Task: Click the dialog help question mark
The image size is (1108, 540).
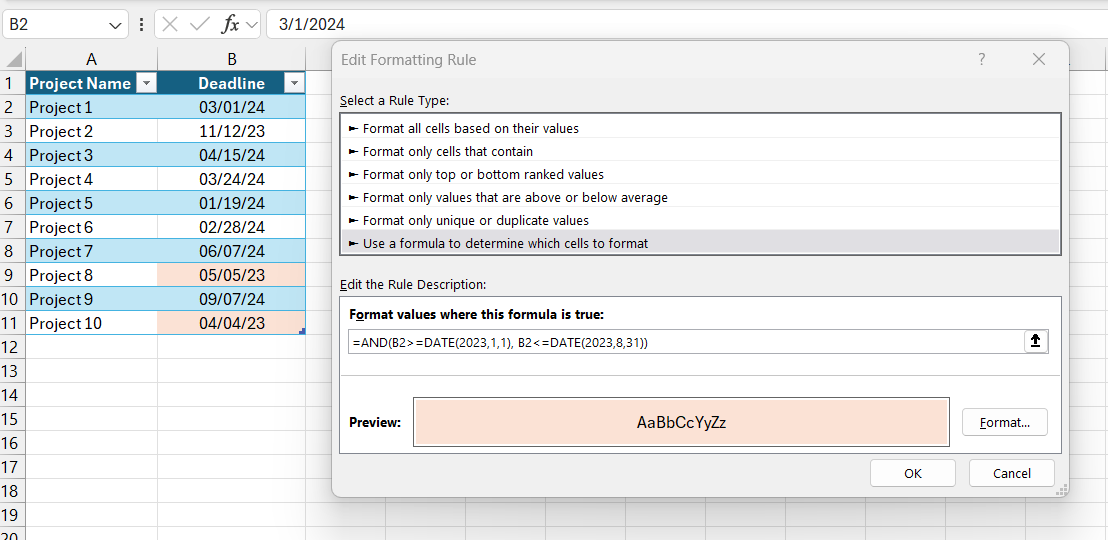Action: 982,60
